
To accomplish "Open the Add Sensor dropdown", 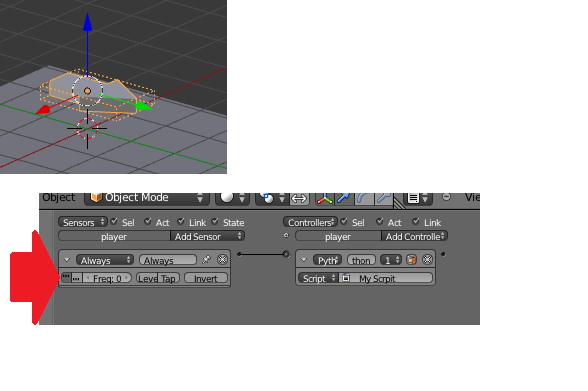I will point(207,237).
